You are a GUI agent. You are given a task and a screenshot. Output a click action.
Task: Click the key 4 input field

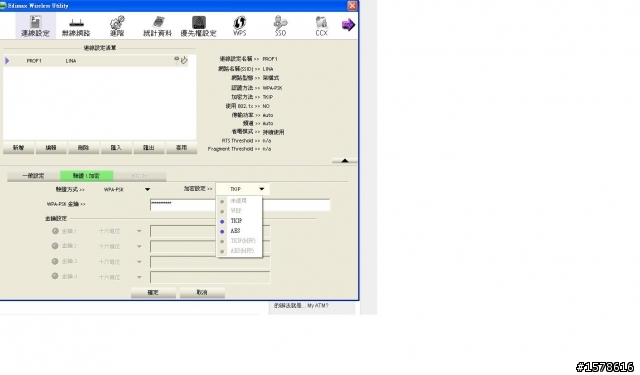(210, 277)
